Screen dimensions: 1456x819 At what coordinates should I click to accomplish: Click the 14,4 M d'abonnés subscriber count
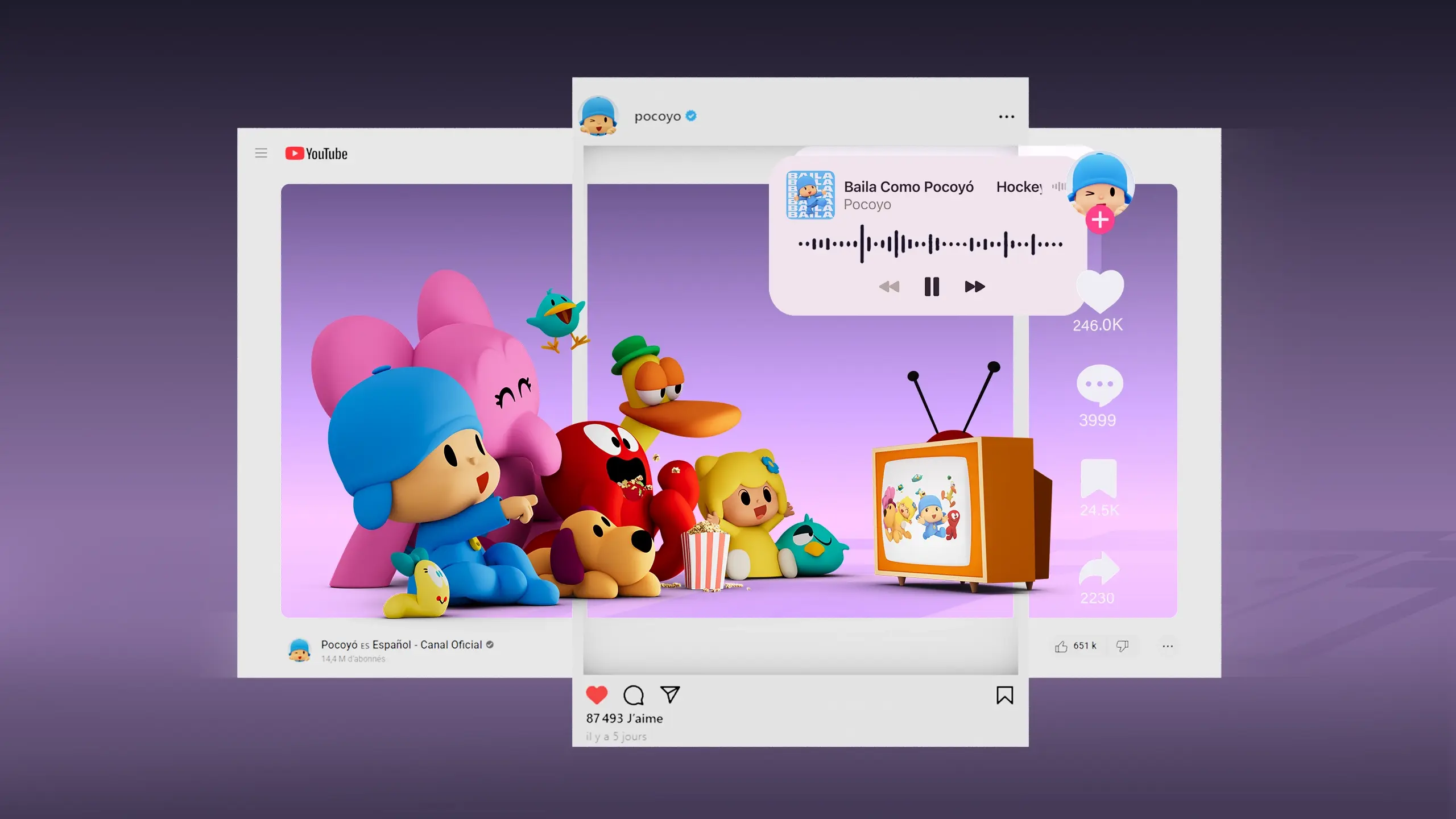353,659
